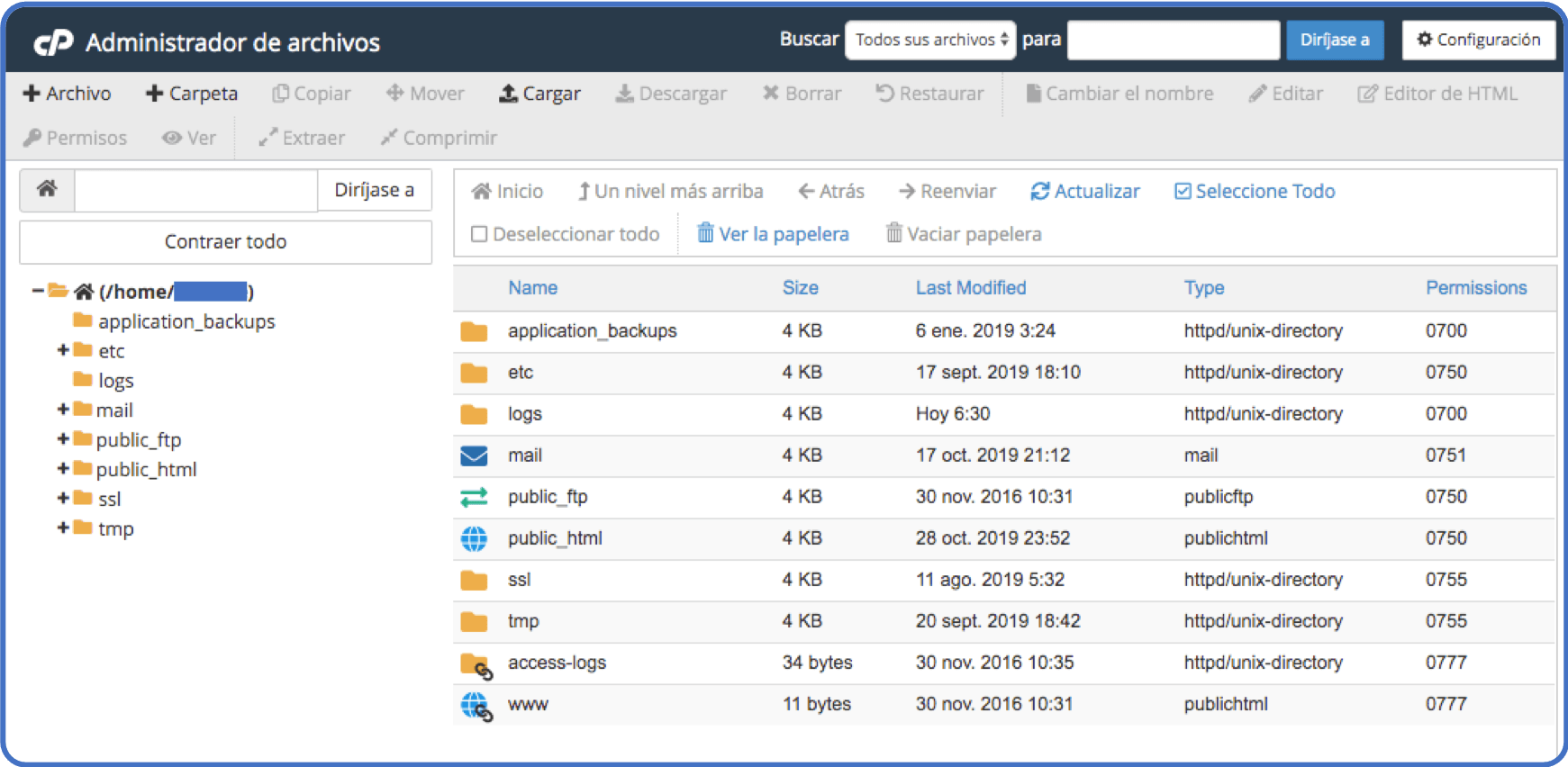Sort by Last Modified column header
This screenshot has width=1568, height=767.
[971, 288]
